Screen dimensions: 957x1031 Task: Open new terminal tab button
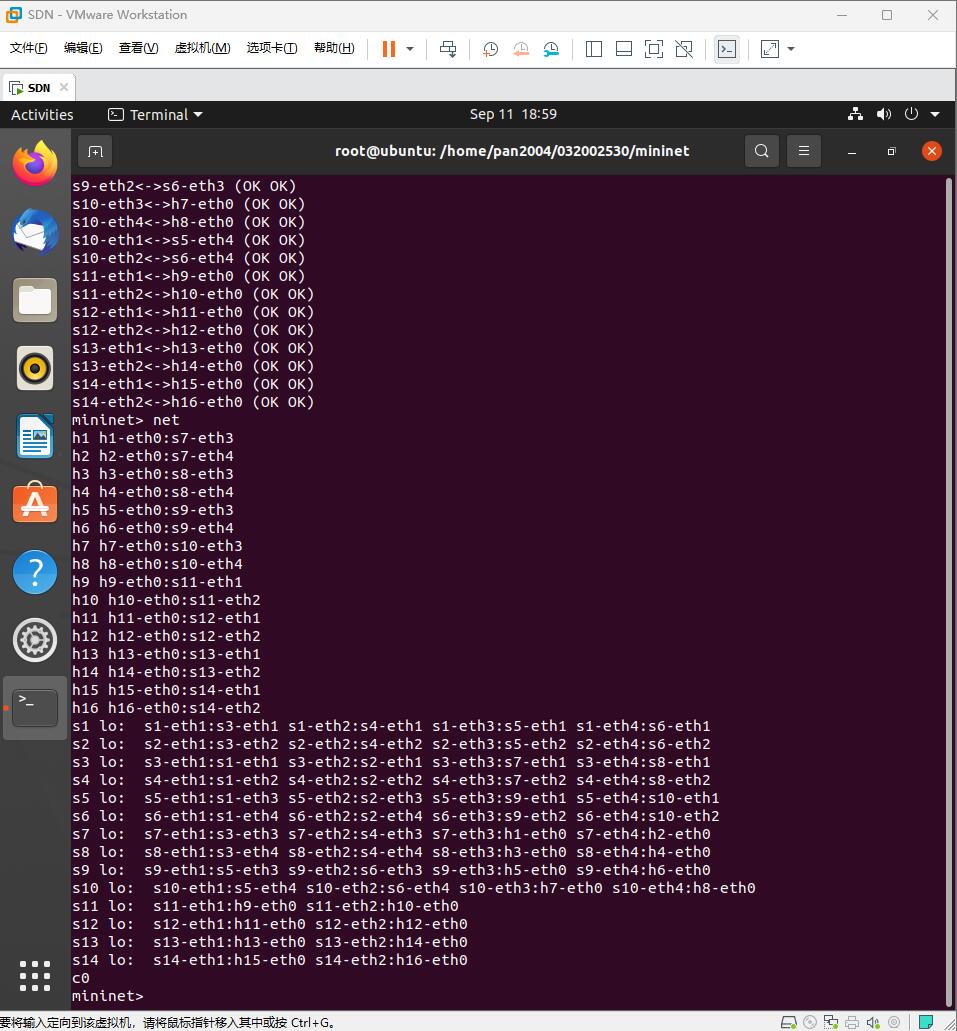[95, 151]
